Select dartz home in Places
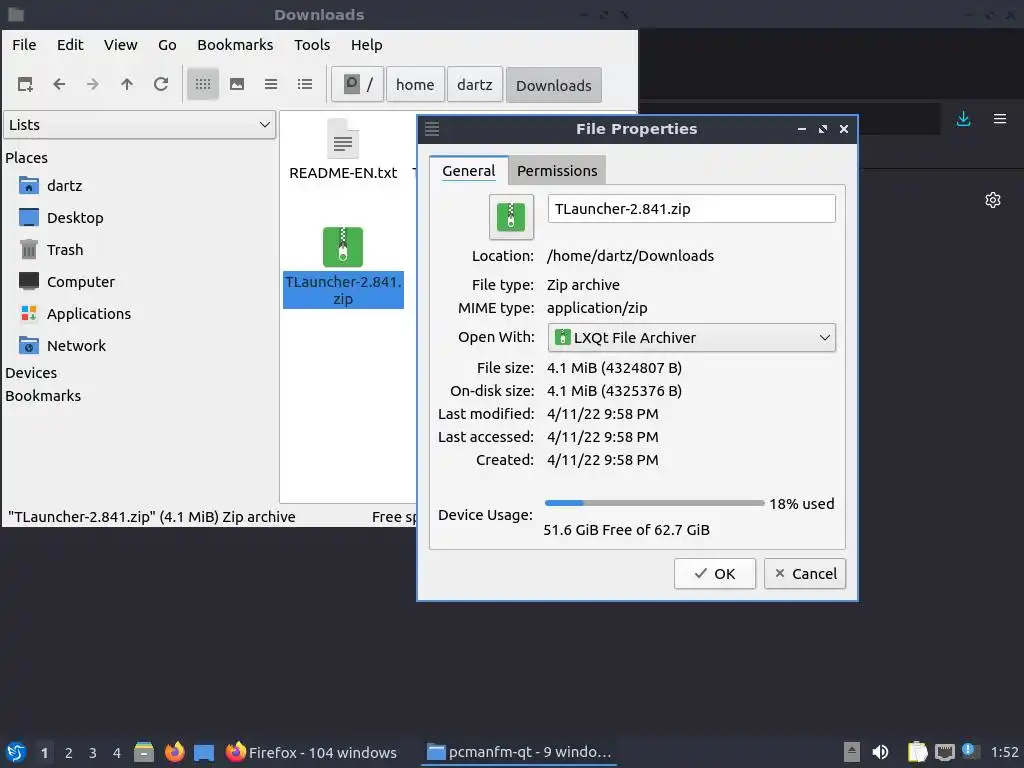This screenshot has width=1024, height=768. point(64,186)
